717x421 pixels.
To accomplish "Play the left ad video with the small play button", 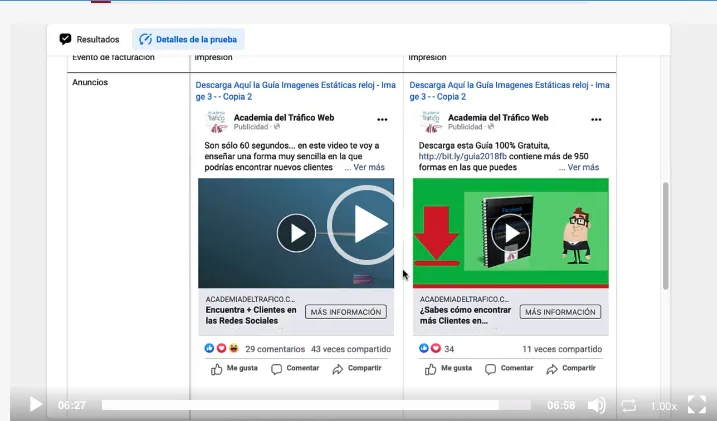I will click(296, 233).
